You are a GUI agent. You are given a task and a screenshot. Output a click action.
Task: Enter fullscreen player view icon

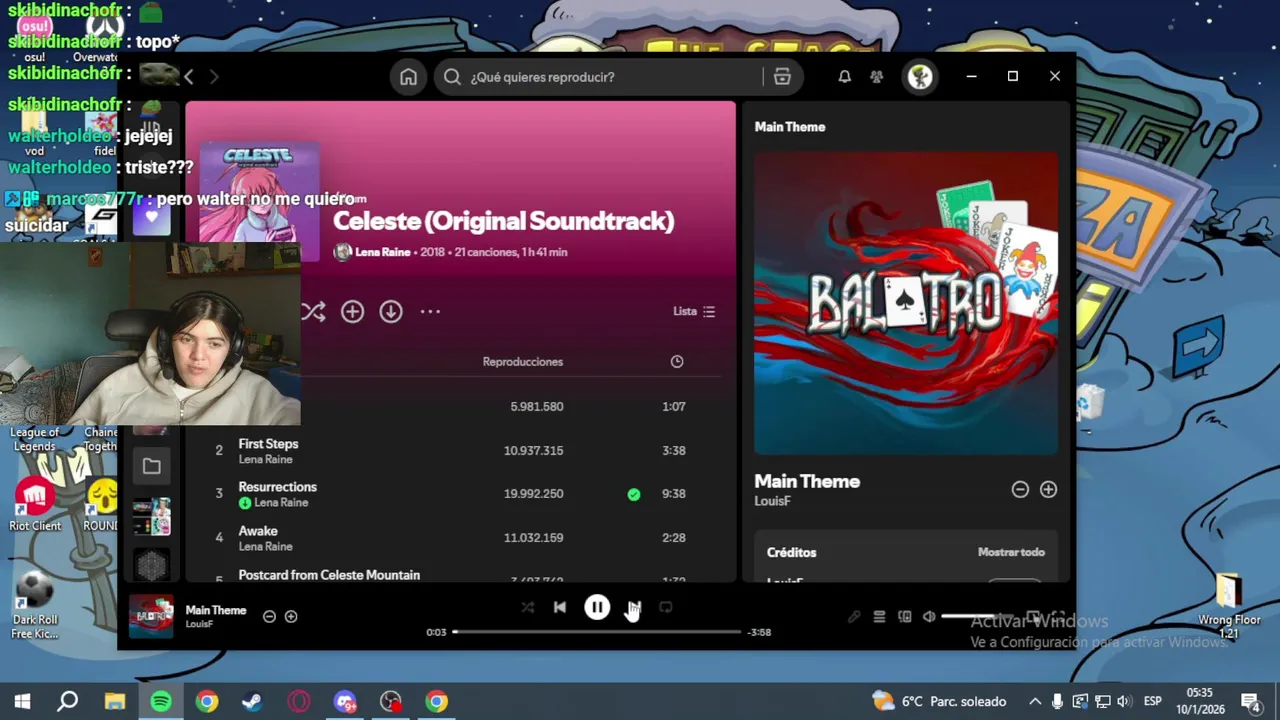tap(1058, 617)
